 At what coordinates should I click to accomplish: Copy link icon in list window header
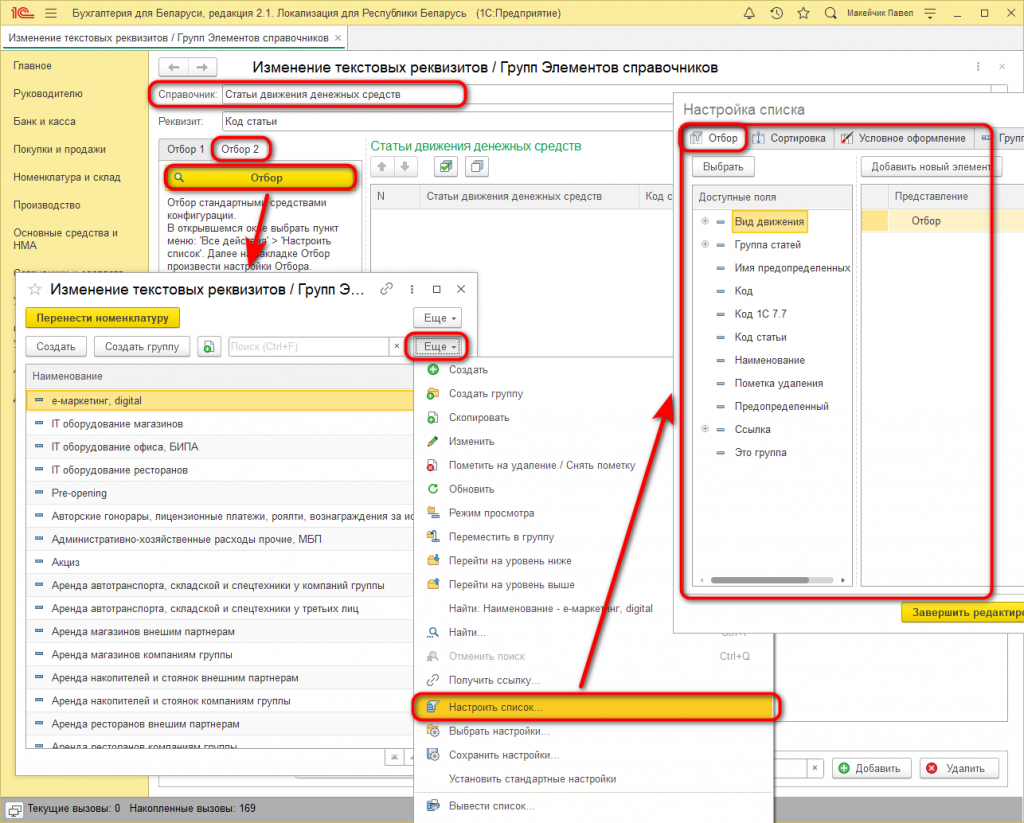click(387, 289)
